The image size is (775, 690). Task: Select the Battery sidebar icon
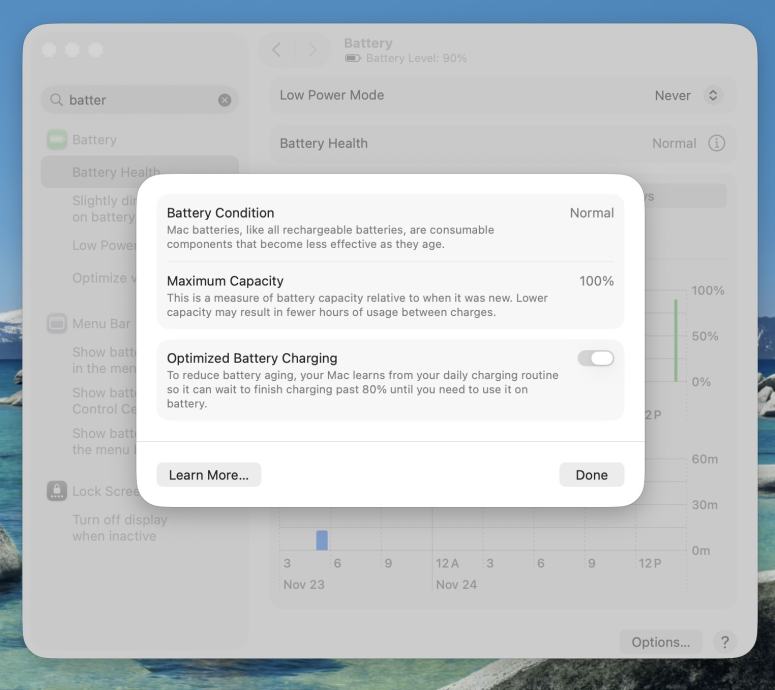tap(57, 140)
